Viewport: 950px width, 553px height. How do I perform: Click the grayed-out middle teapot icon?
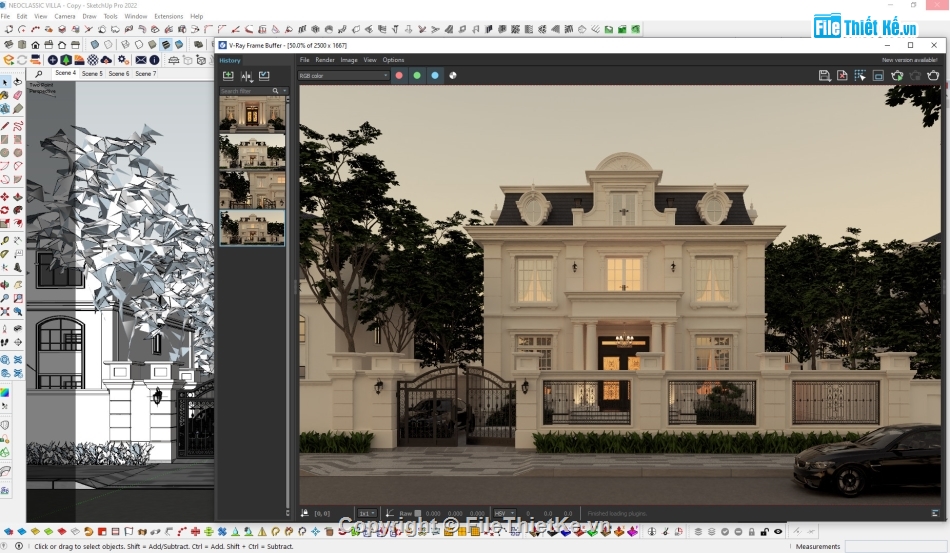point(915,76)
